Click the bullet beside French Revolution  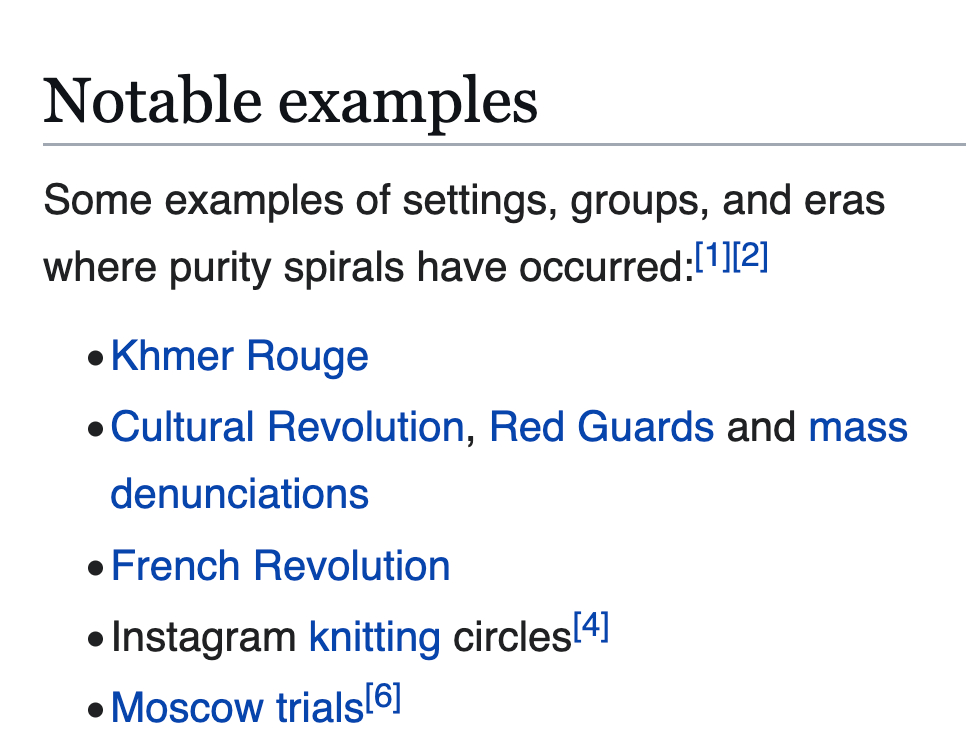point(95,568)
